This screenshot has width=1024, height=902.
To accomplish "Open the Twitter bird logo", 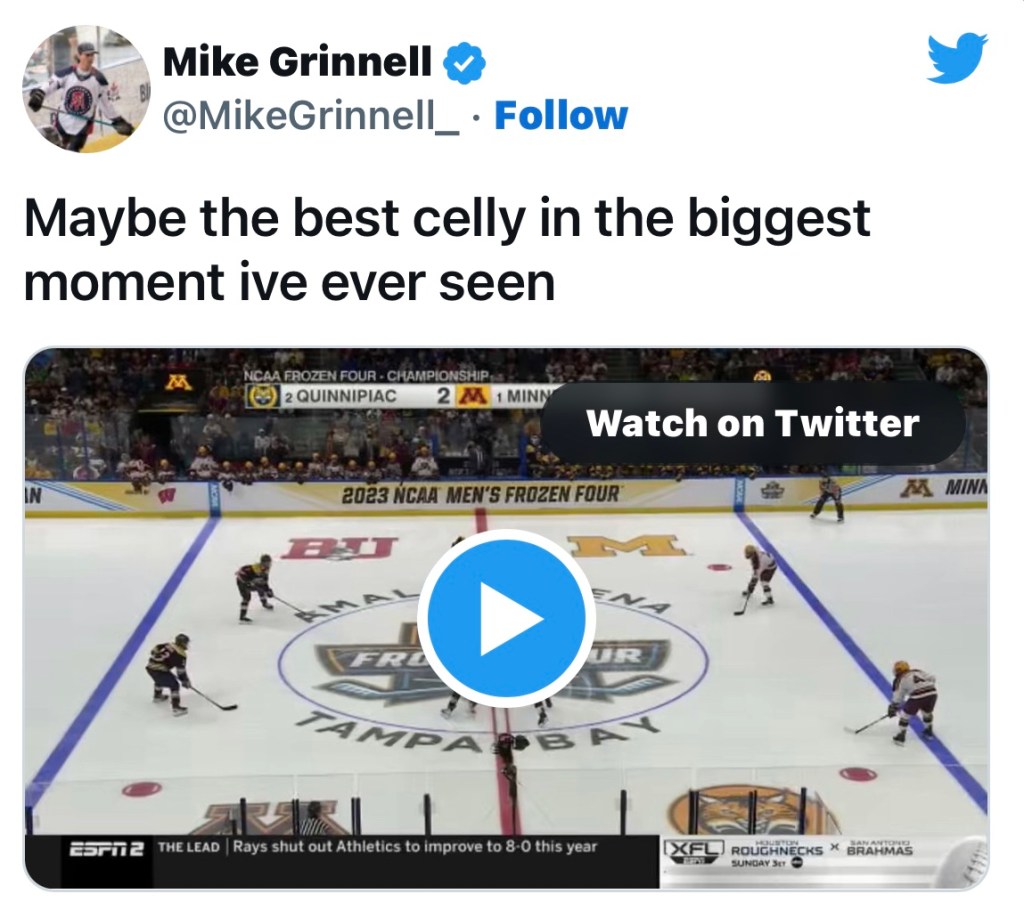I will click(x=956, y=58).
